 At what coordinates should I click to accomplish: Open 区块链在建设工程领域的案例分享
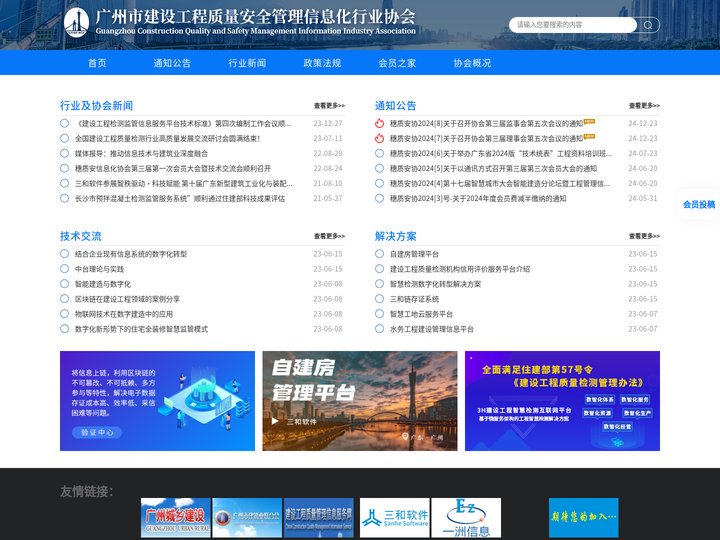pyautogui.click(x=127, y=299)
